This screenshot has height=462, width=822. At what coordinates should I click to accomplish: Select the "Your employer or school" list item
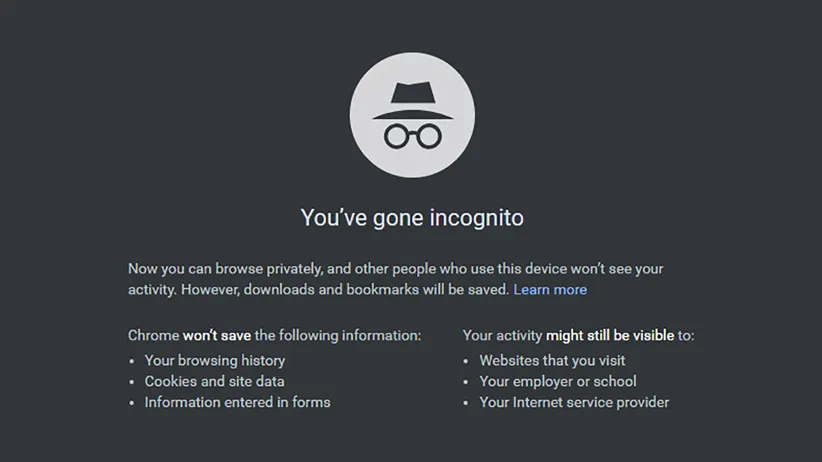coord(557,381)
